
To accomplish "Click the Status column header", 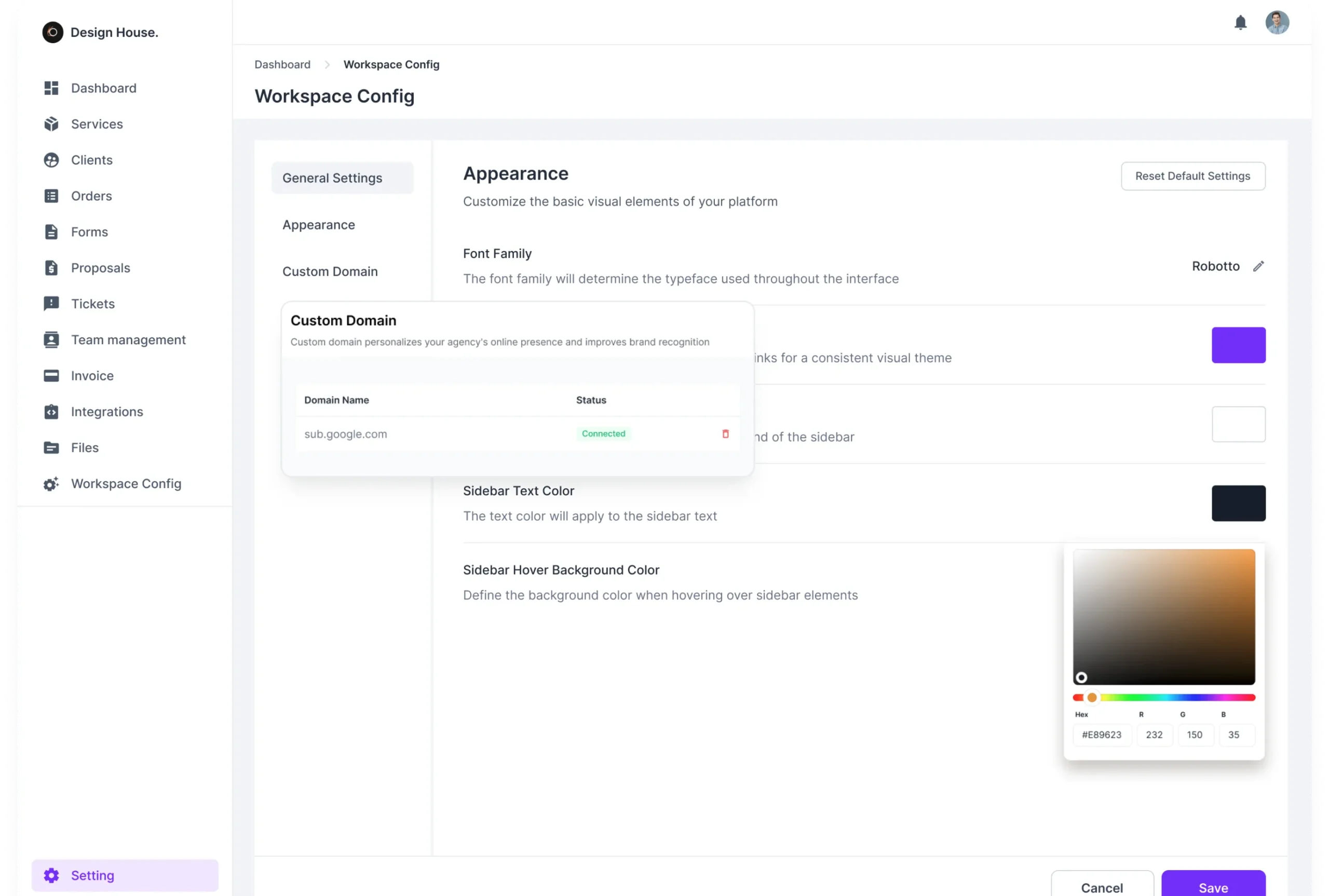I will pos(590,400).
